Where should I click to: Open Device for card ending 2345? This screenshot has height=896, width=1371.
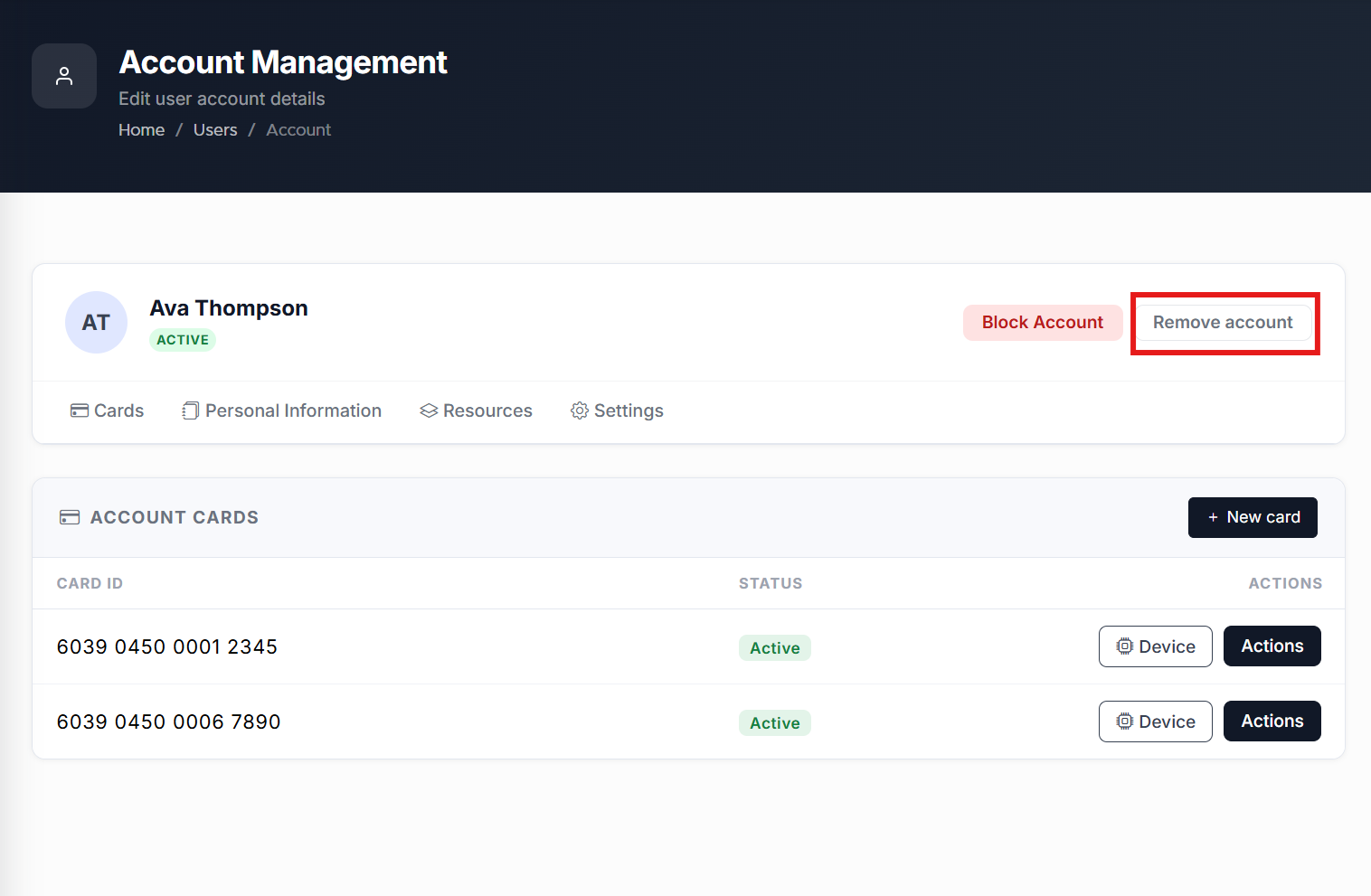[1156, 646]
